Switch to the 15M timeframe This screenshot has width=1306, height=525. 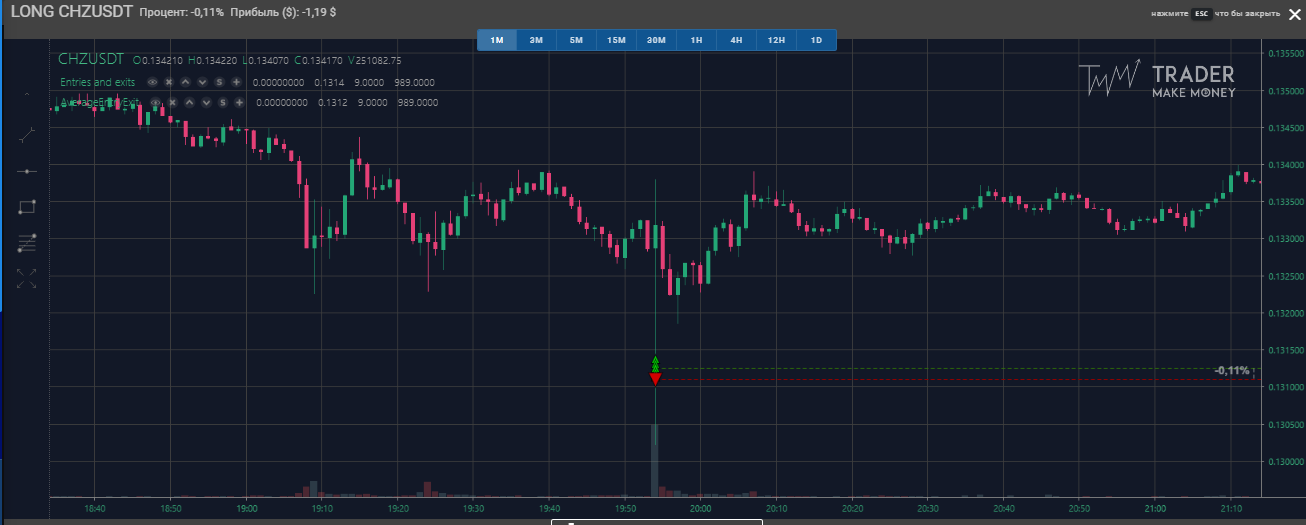[616, 40]
